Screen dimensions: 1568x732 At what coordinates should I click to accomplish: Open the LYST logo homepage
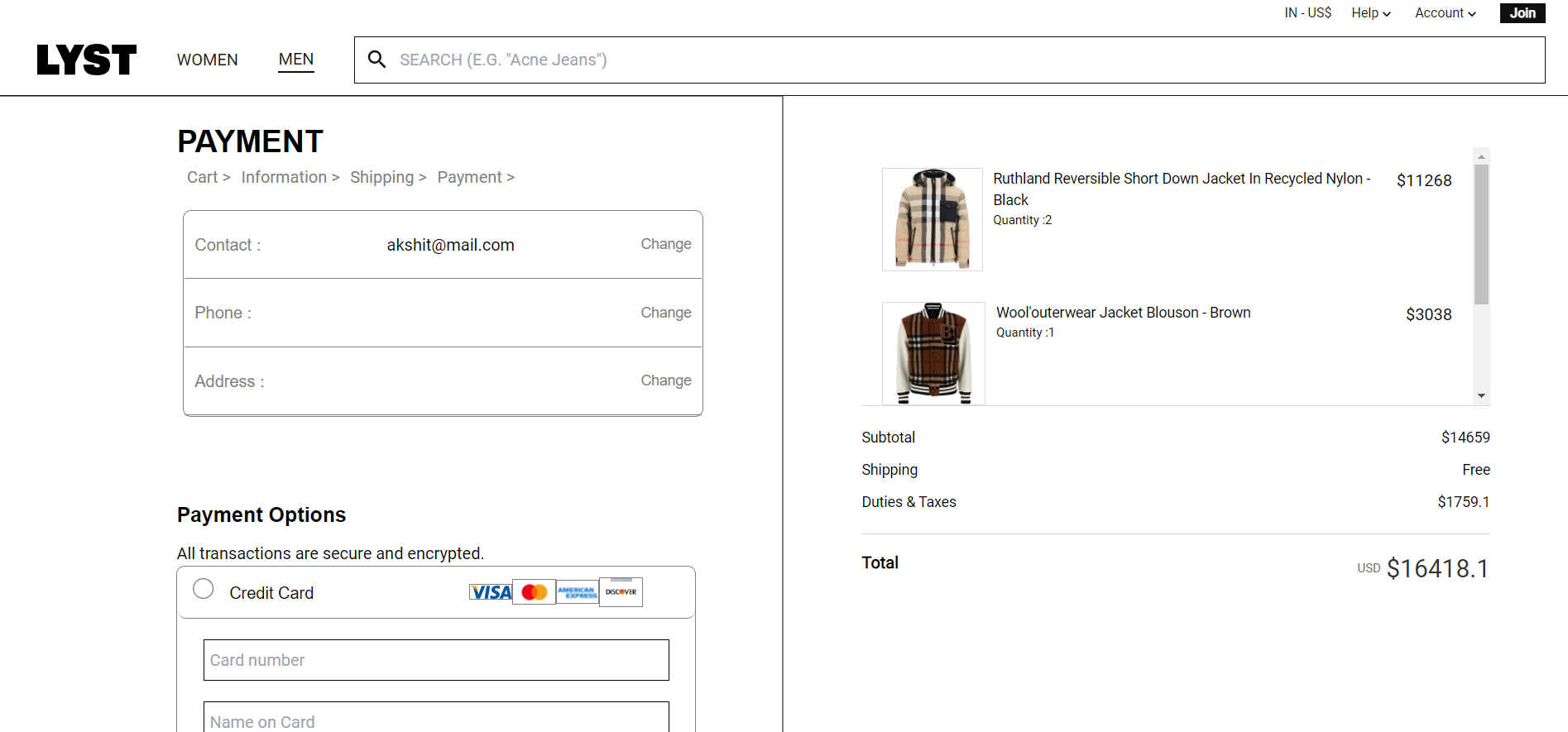(87, 60)
